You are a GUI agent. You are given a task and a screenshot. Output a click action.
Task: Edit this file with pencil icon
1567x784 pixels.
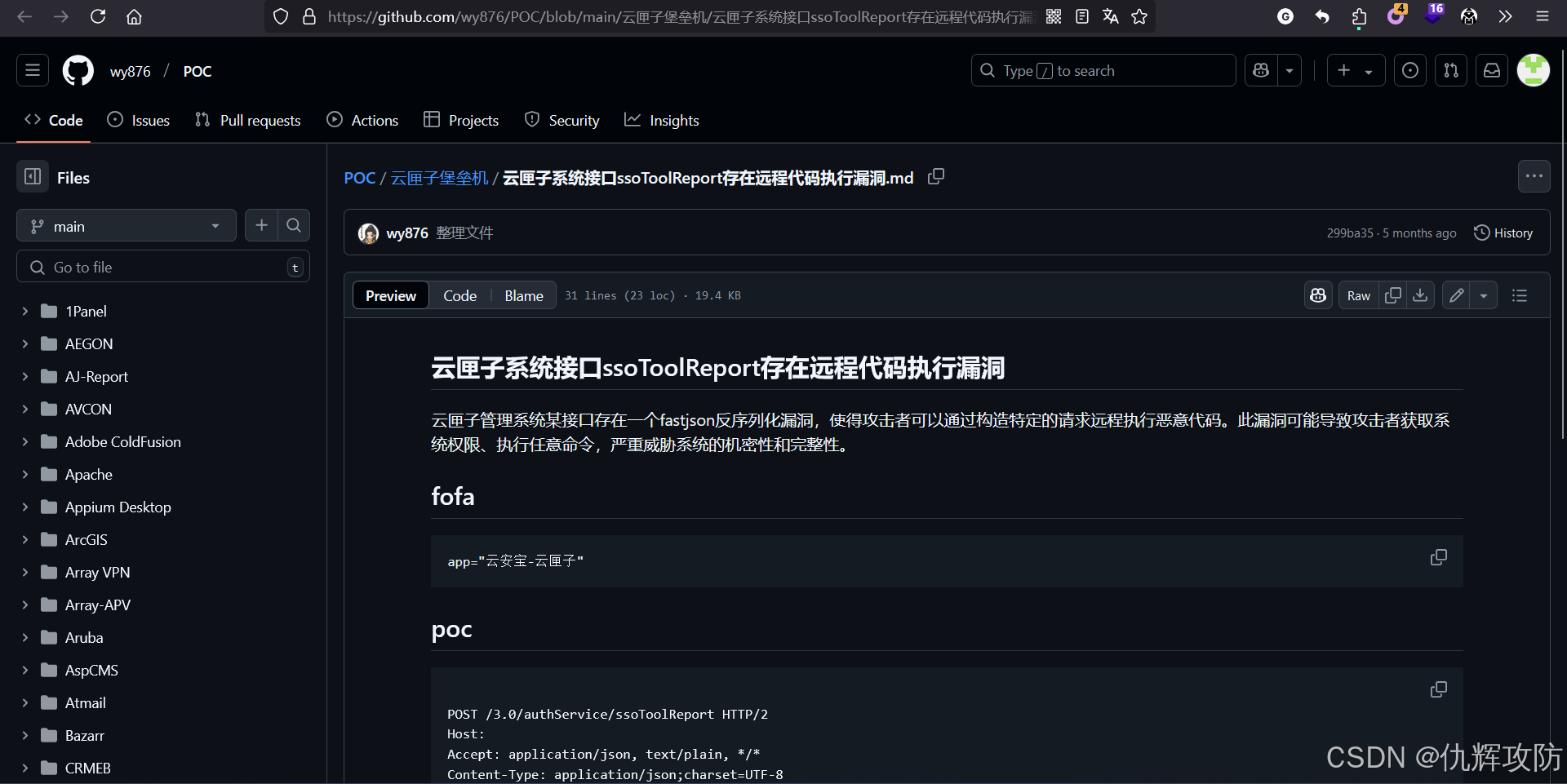click(1457, 295)
